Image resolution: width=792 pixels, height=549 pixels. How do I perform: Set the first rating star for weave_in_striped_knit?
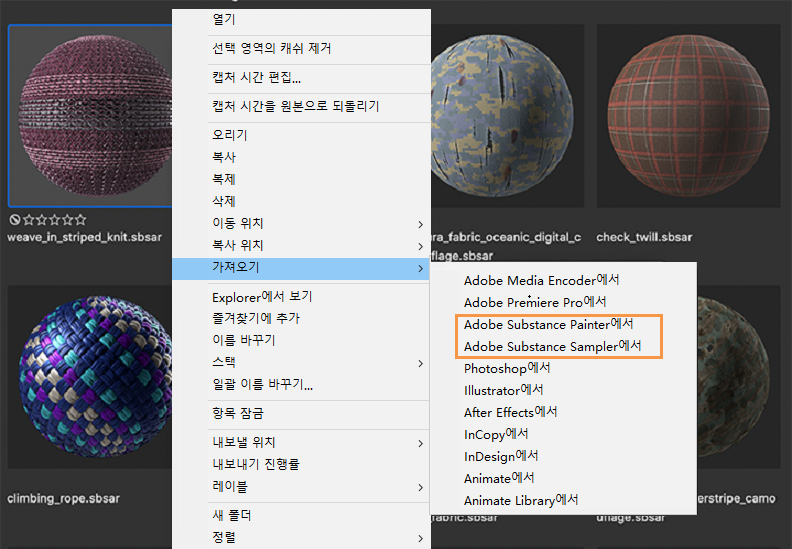(28, 220)
